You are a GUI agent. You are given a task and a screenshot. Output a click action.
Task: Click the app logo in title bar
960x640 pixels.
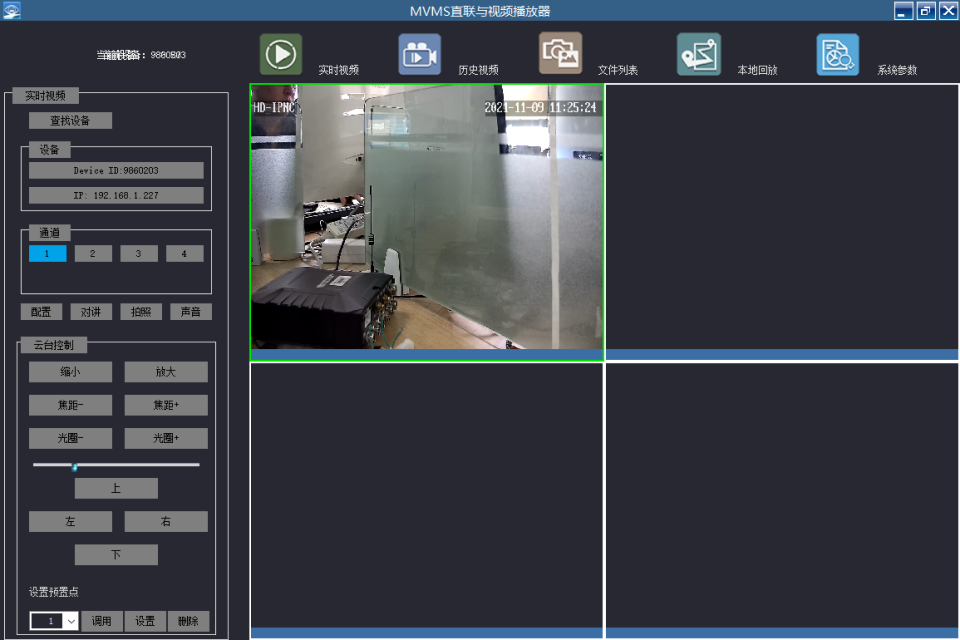coord(11,10)
